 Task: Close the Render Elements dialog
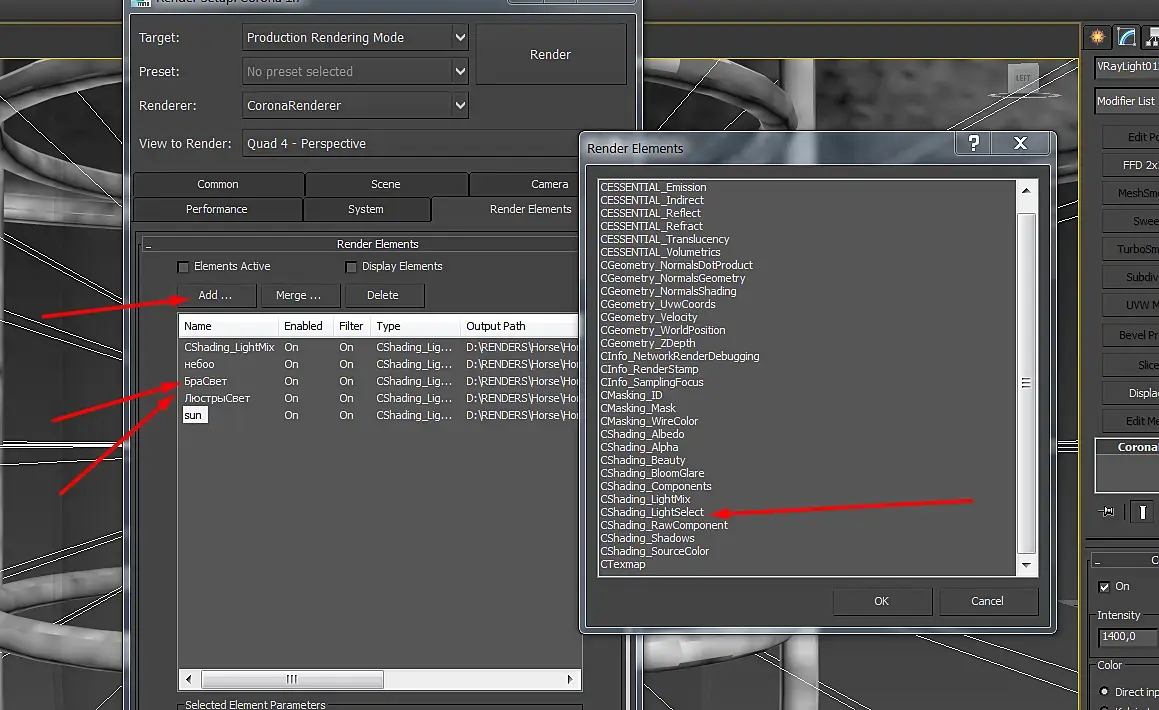click(1020, 143)
